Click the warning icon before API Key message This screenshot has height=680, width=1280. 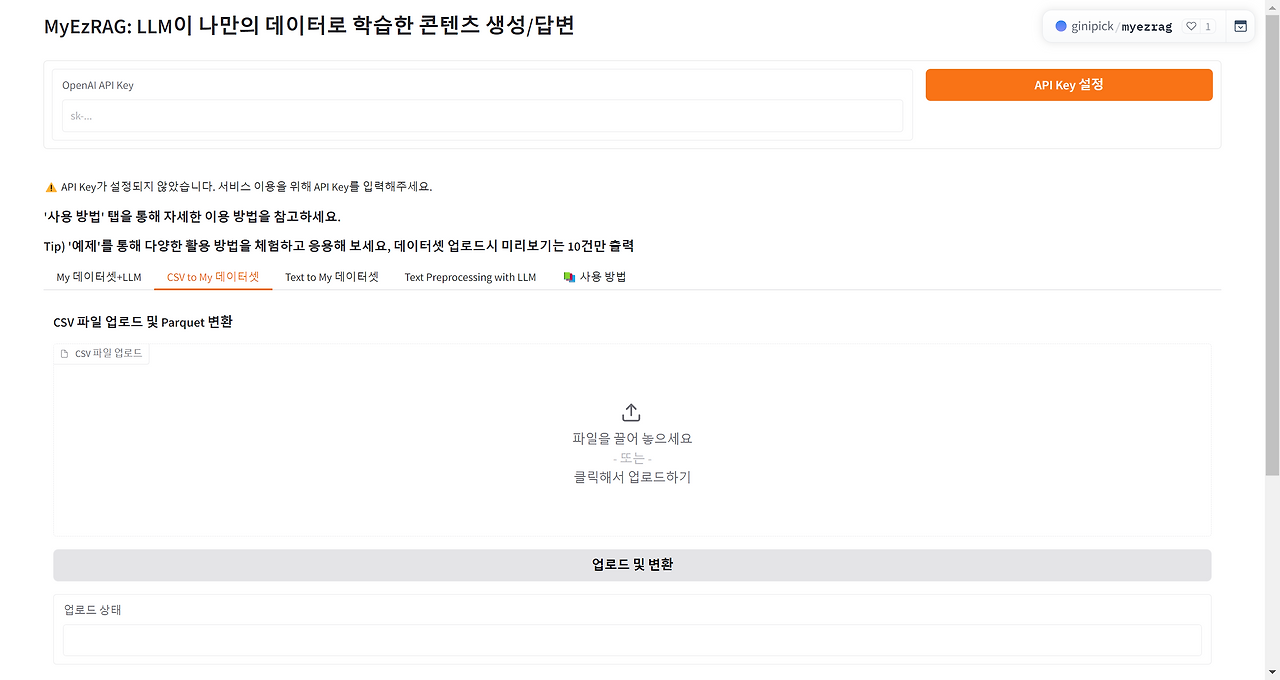51,187
